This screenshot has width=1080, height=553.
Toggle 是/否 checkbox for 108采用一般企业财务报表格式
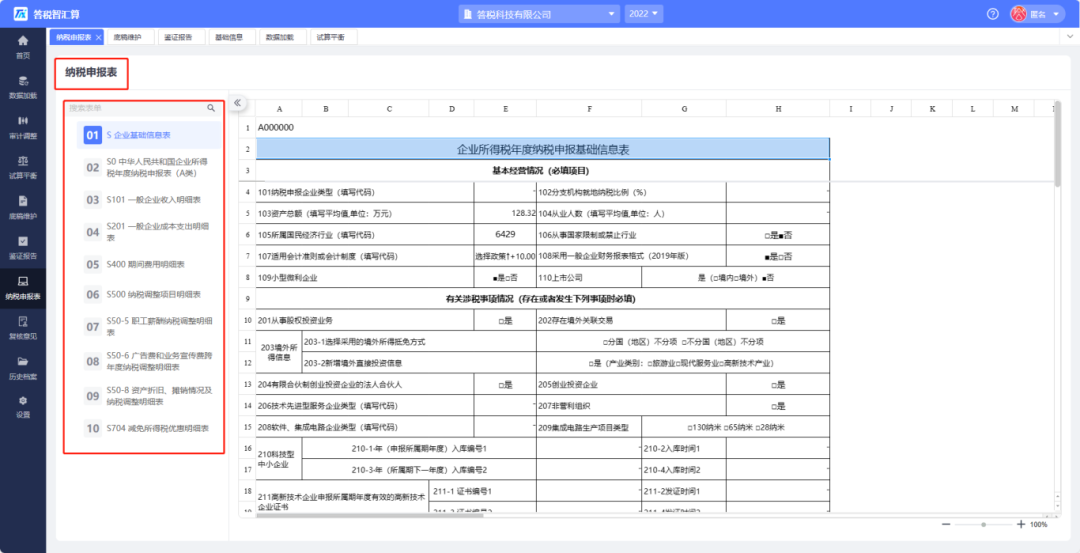click(x=778, y=256)
